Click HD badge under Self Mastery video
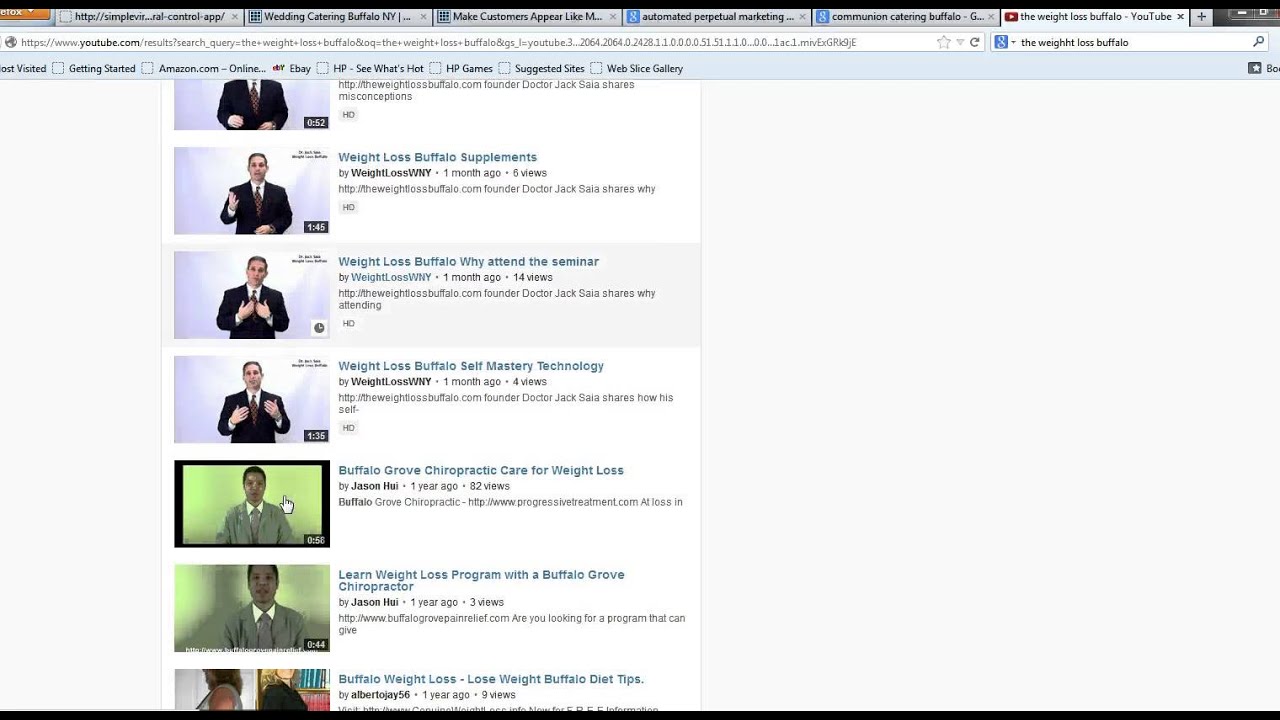 348,427
